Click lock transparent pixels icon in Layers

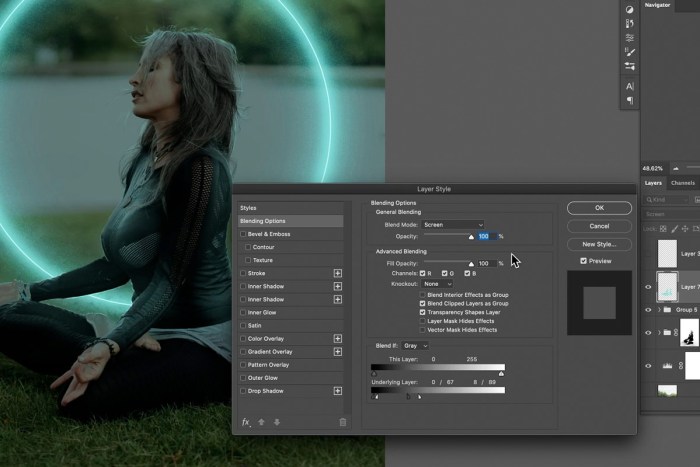[x=663, y=229]
